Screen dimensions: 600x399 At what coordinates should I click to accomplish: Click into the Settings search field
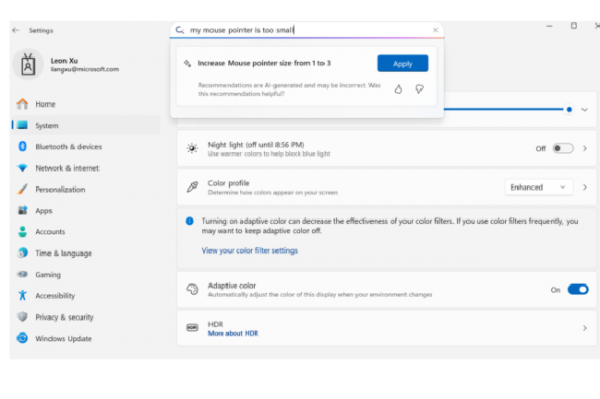[307, 30]
